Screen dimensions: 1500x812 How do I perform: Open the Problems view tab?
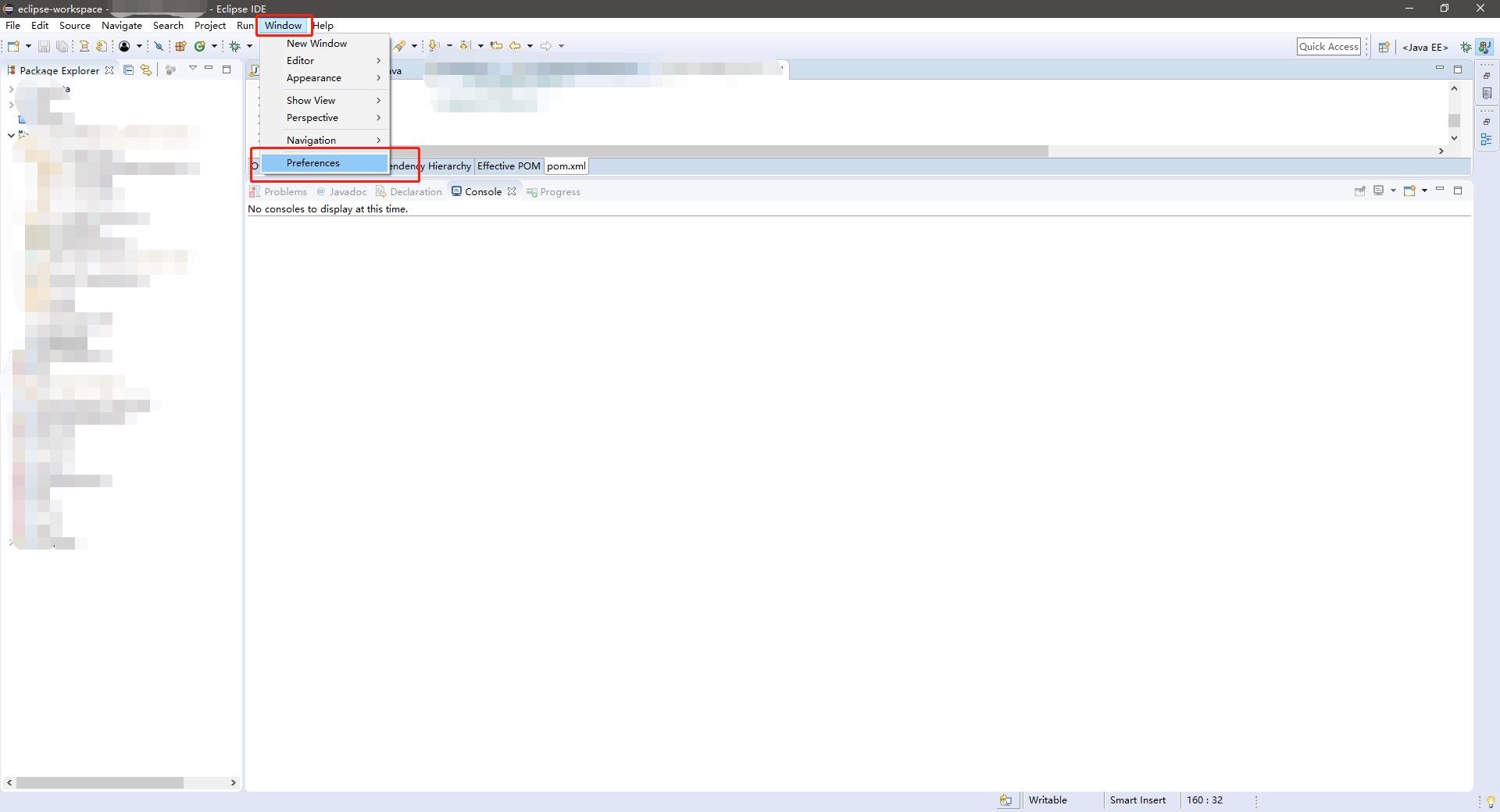coord(279,191)
